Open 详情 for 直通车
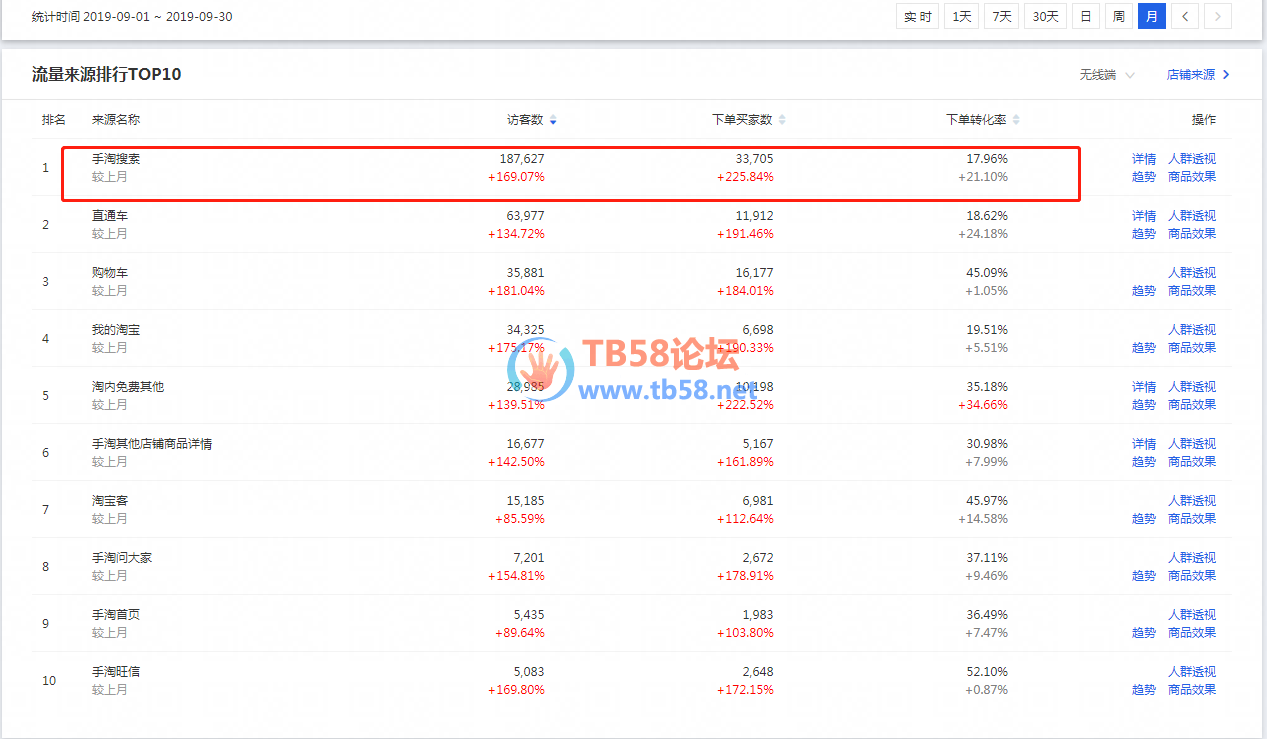Image resolution: width=1267 pixels, height=739 pixels. tap(1144, 216)
